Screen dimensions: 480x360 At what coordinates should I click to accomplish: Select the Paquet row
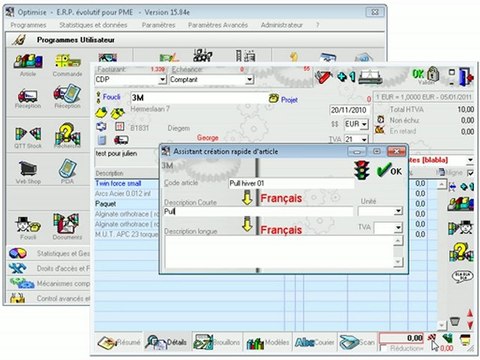[127, 204]
